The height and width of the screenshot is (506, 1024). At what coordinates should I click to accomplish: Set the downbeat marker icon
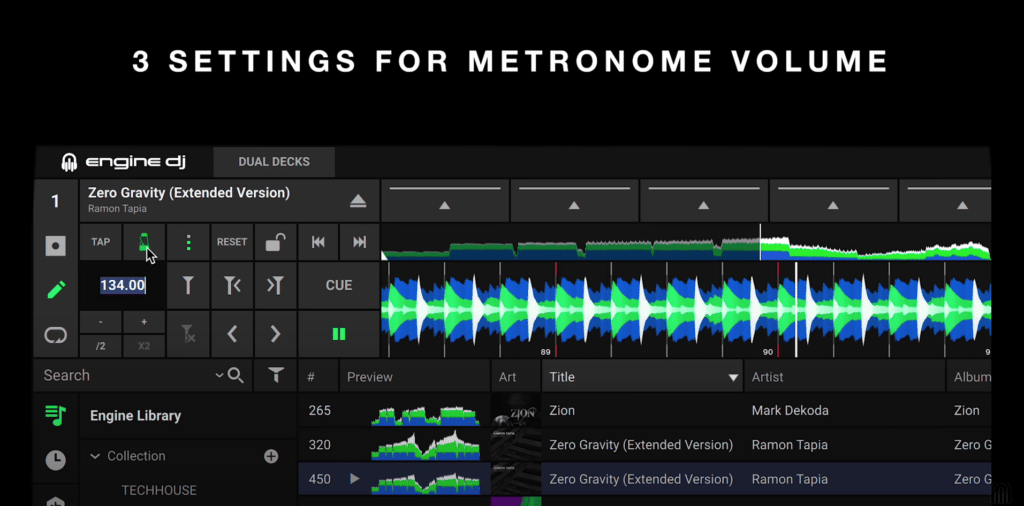[x=188, y=285]
